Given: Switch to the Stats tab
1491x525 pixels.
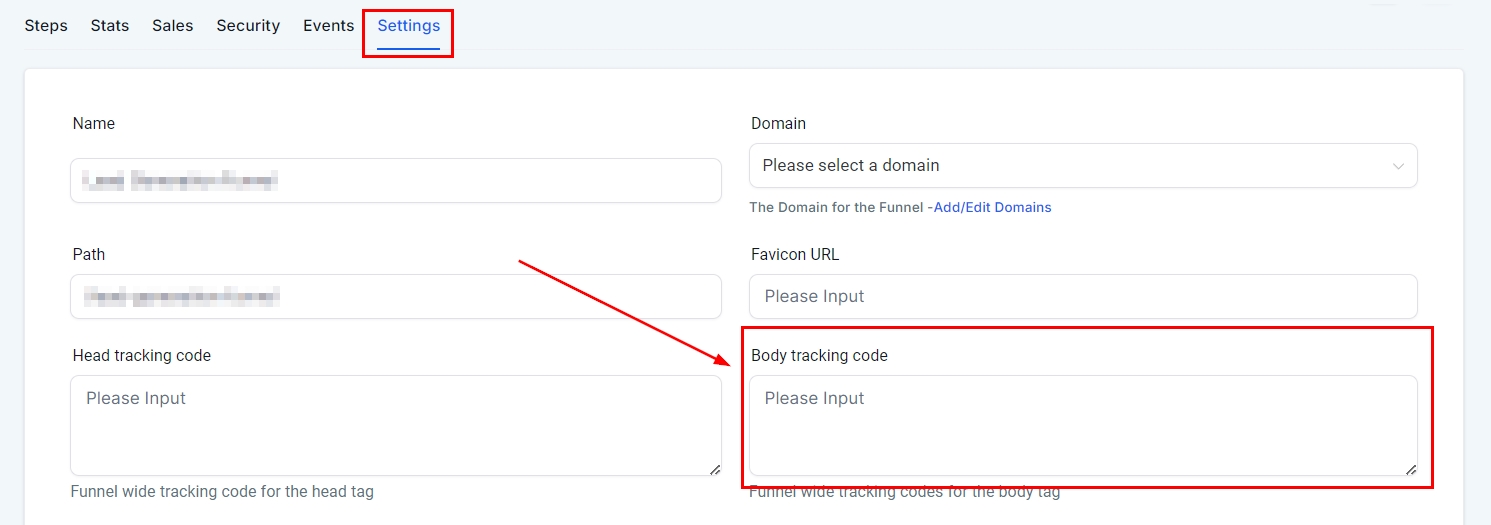Looking at the screenshot, I should 110,26.
